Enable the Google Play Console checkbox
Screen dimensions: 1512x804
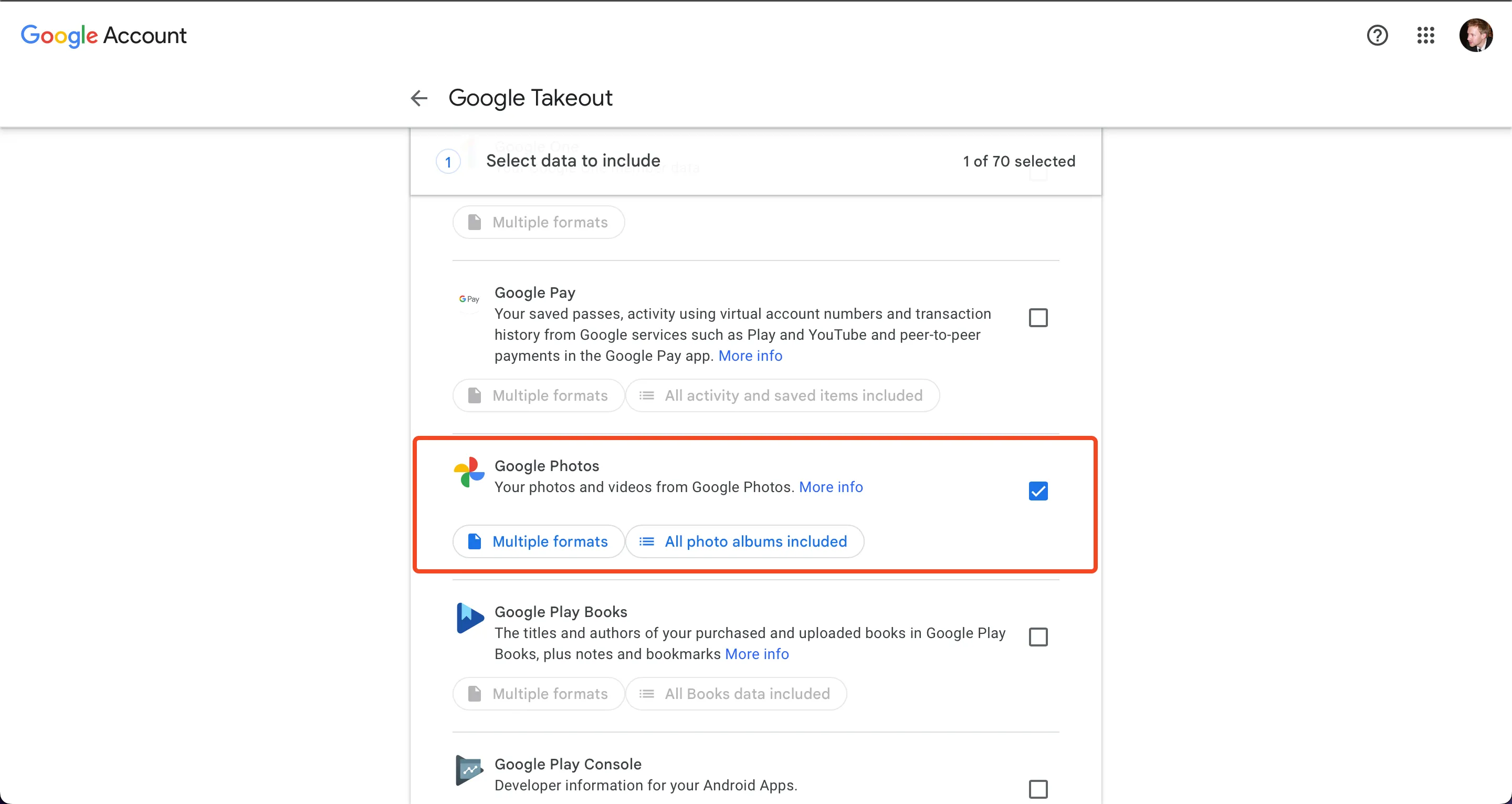(x=1038, y=789)
